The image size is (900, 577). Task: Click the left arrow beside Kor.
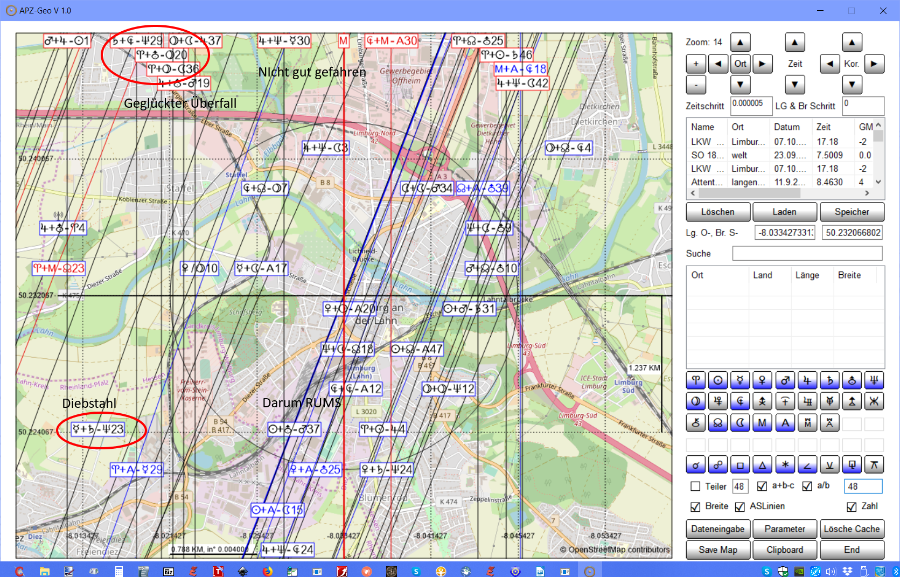(829, 64)
